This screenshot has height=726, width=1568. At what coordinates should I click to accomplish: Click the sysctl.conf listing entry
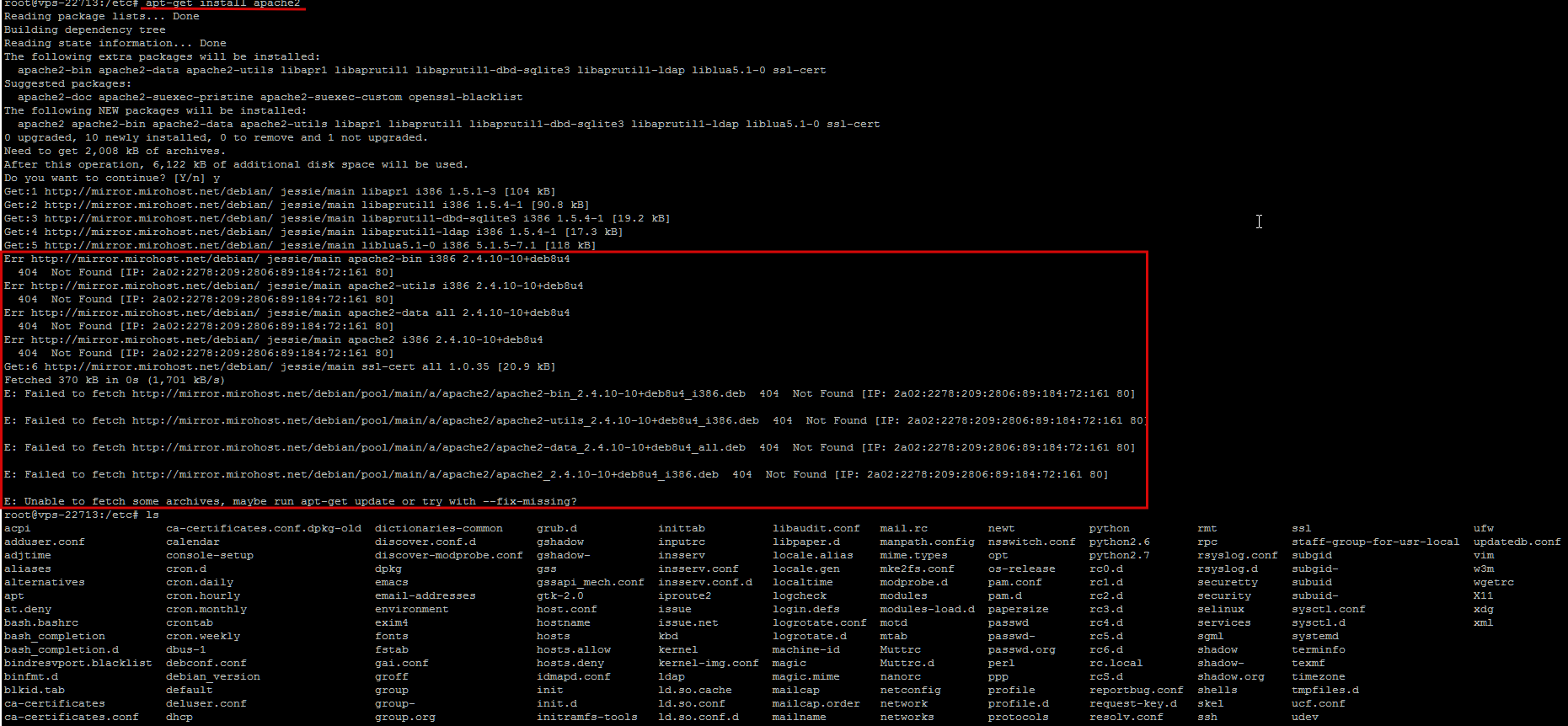1329,609
